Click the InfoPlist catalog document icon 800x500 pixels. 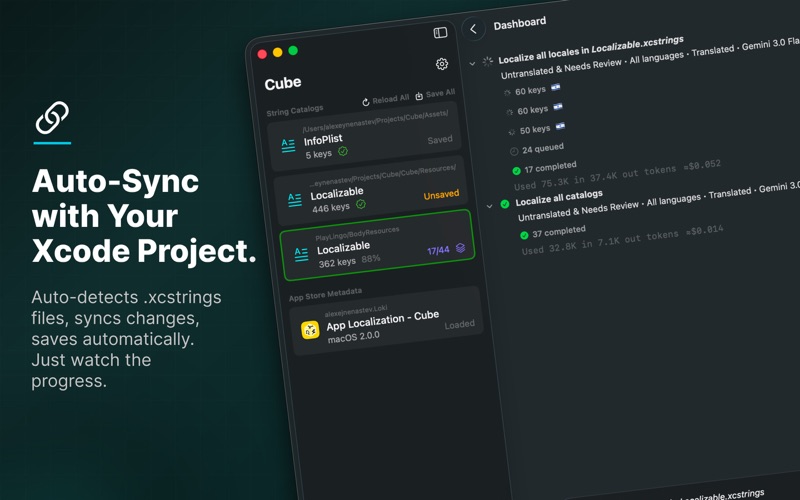pos(288,146)
